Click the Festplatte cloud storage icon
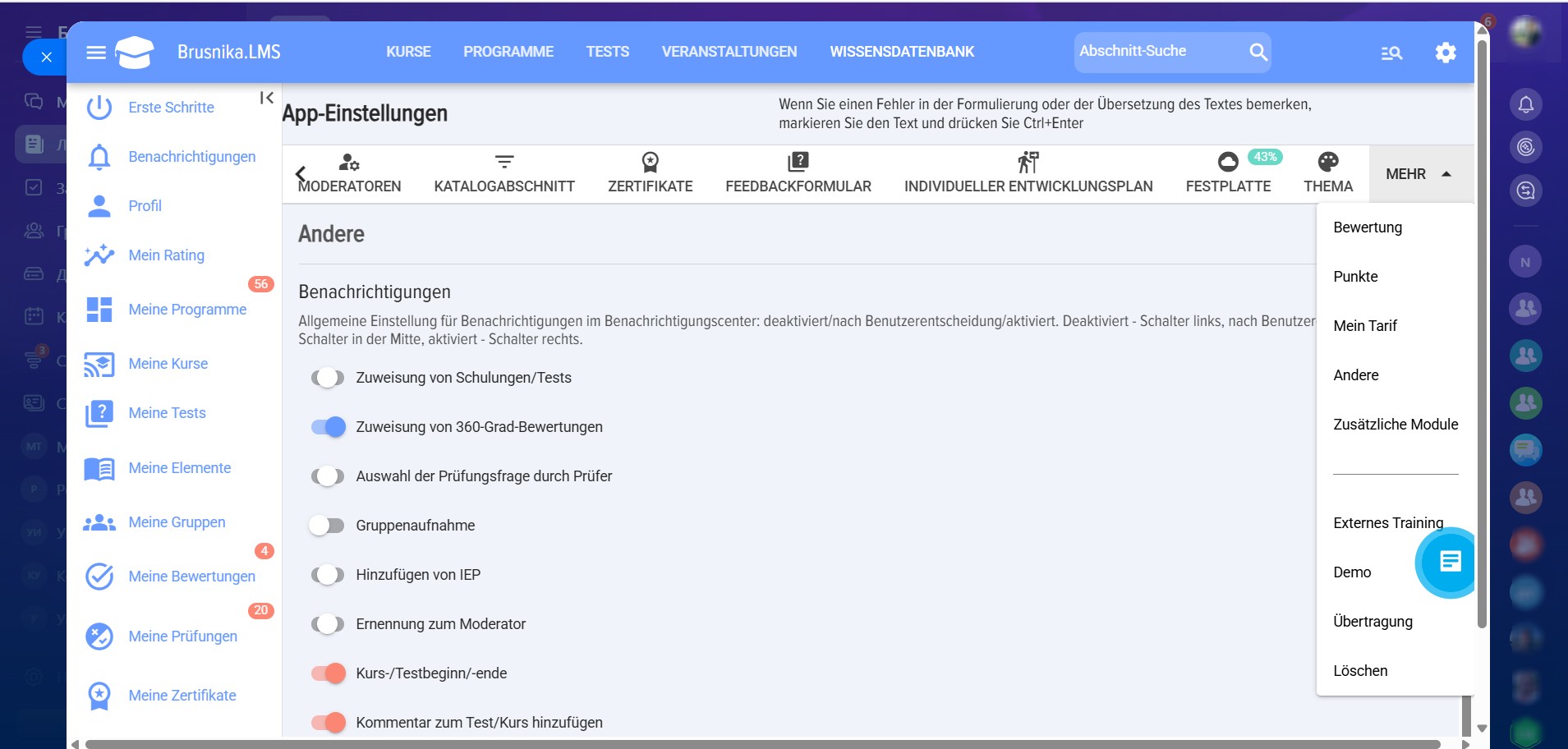The width and height of the screenshot is (1568, 749). coord(1227,163)
